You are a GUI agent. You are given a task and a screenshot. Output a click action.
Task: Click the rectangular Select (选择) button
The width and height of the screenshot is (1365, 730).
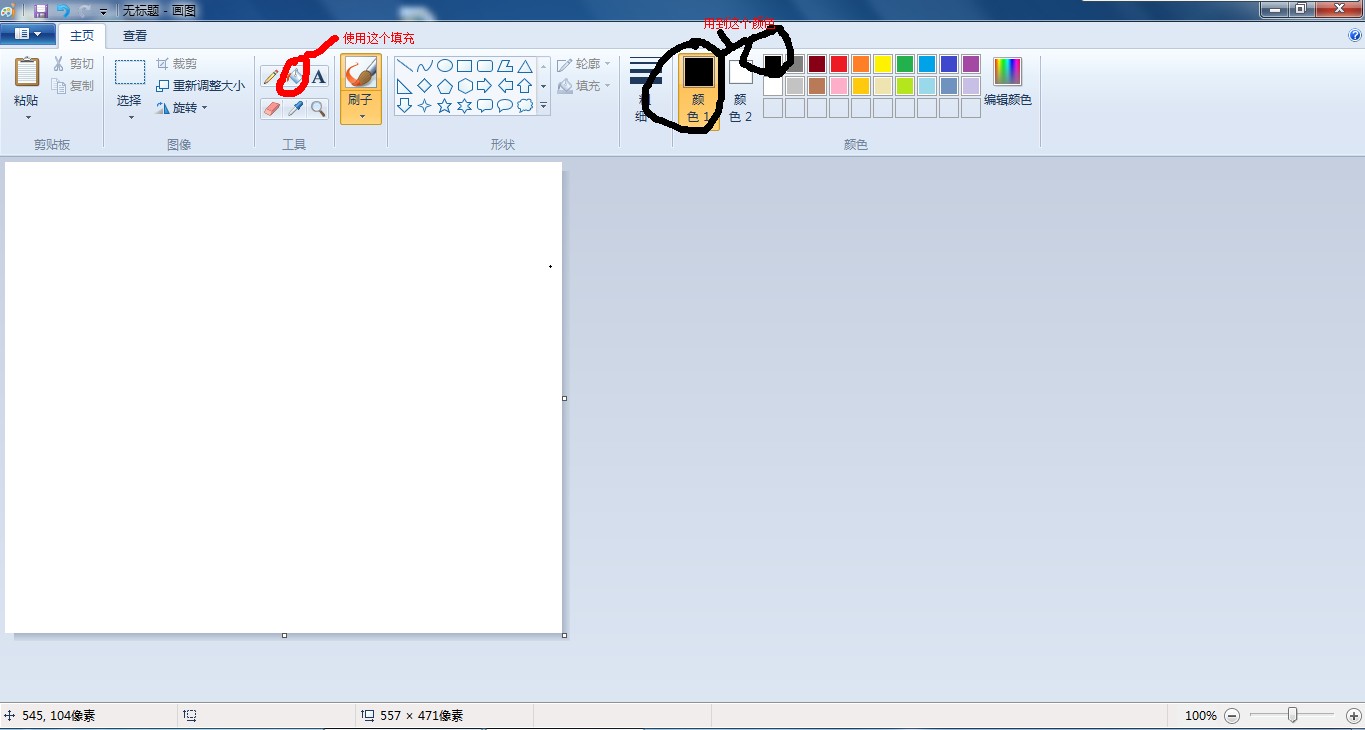point(130,73)
